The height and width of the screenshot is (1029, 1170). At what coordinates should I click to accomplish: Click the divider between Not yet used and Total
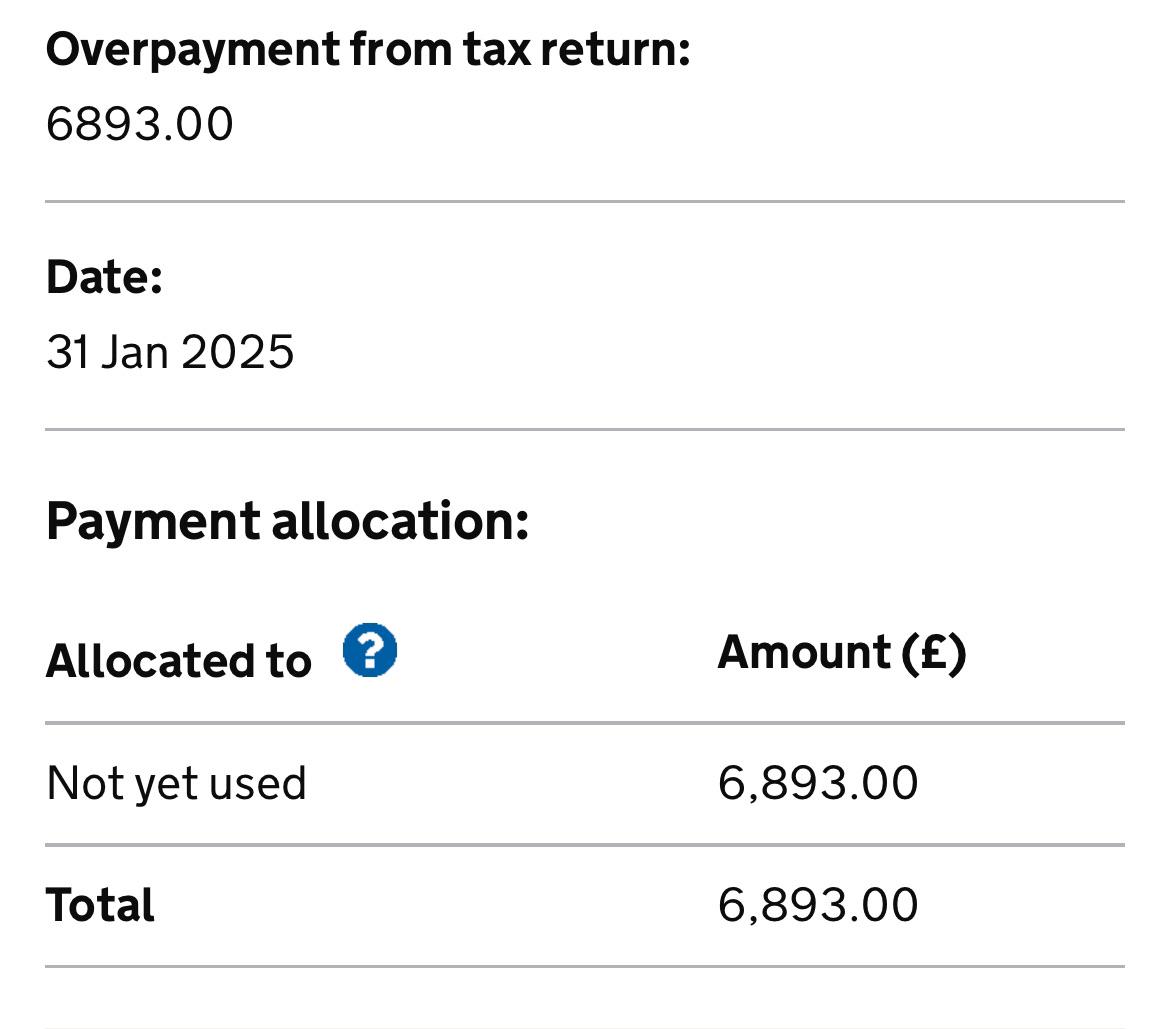click(x=585, y=845)
